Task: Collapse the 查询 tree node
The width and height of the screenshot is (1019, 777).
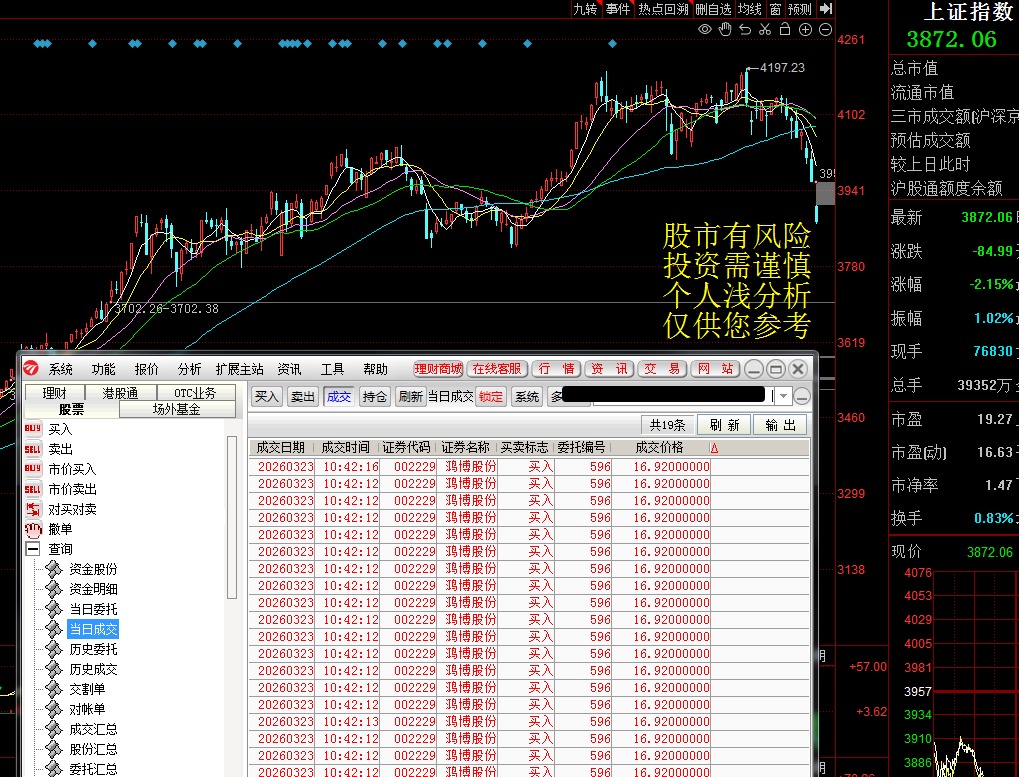Action: pyautogui.click(x=33, y=549)
